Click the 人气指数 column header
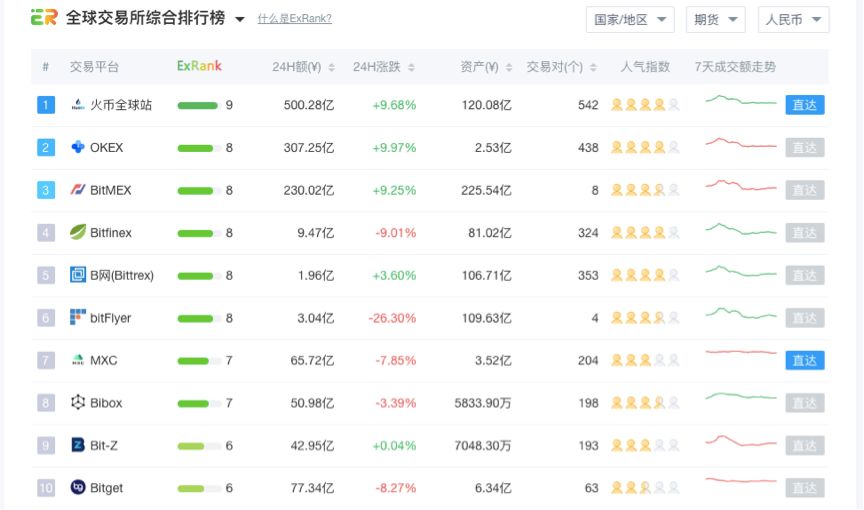The height and width of the screenshot is (510, 864). 645,67
